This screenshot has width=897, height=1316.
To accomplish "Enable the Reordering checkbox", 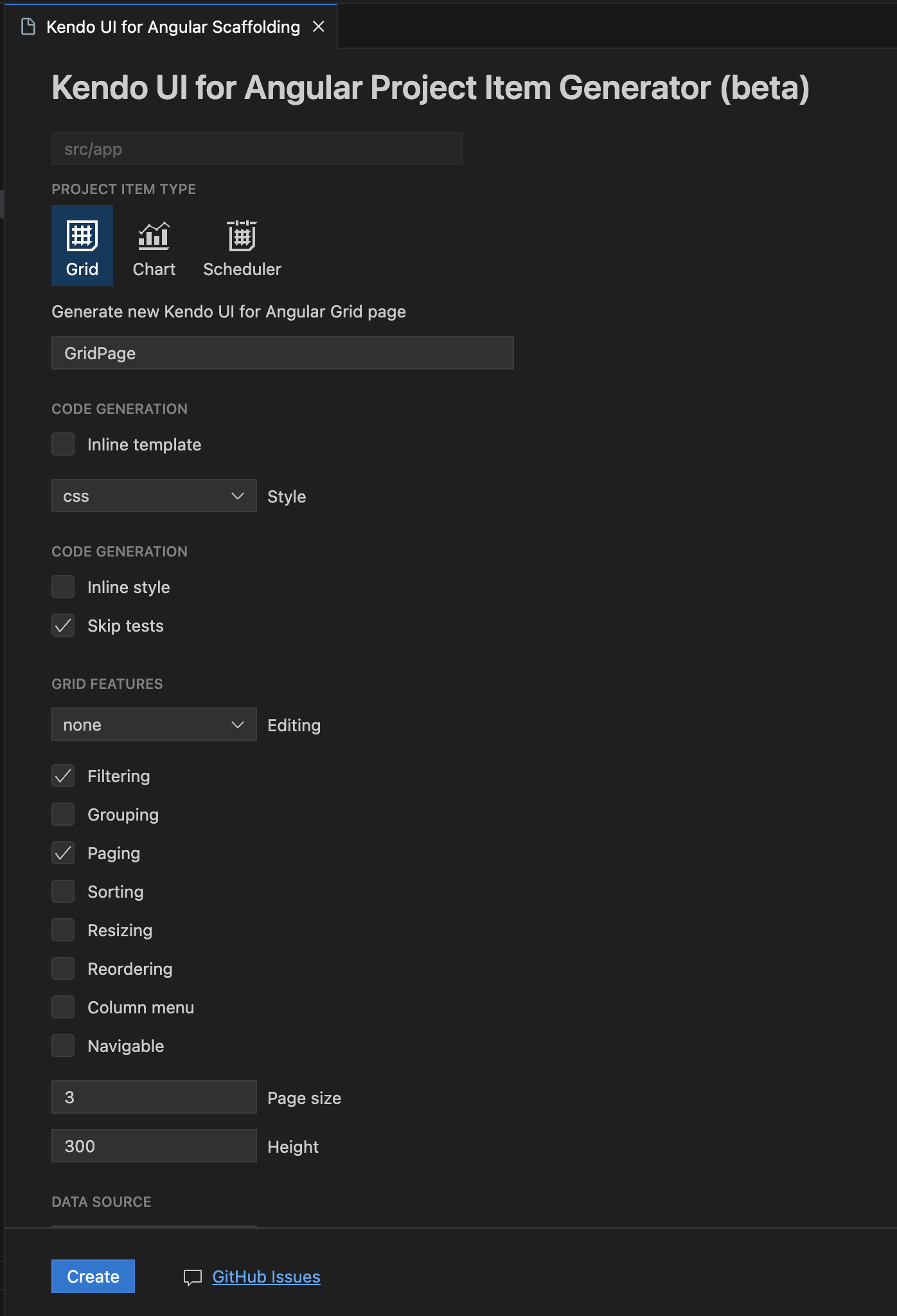I will [x=63, y=968].
